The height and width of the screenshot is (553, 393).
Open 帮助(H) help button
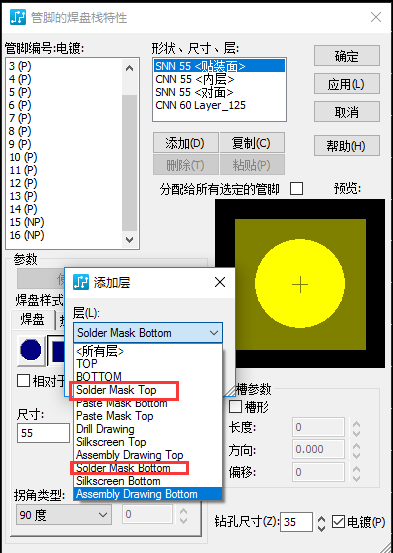[x=347, y=145]
